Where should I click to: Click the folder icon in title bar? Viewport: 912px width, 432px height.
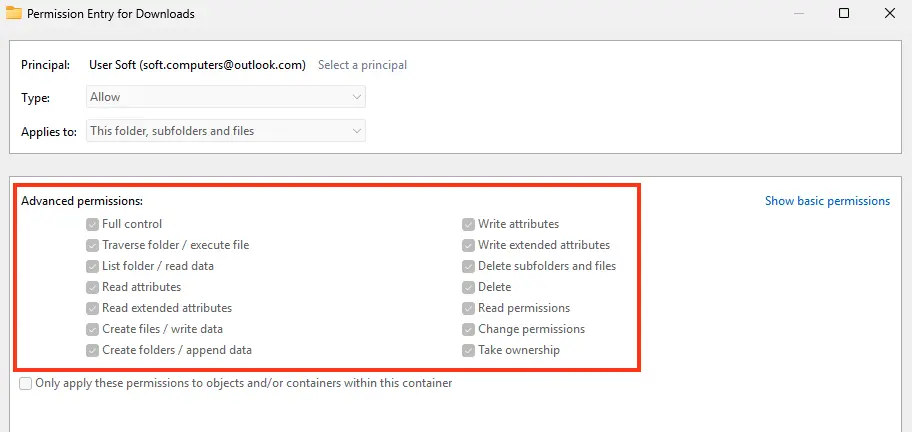[14, 14]
